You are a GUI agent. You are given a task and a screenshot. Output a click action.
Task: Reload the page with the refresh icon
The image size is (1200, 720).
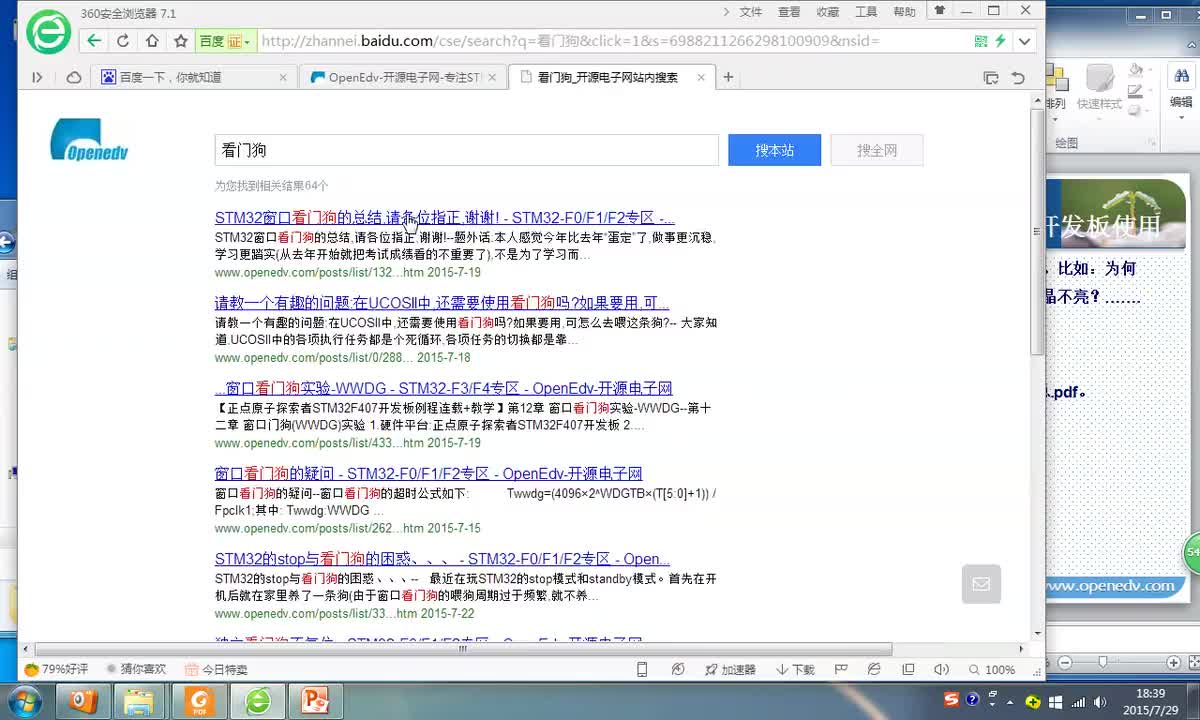click(123, 41)
